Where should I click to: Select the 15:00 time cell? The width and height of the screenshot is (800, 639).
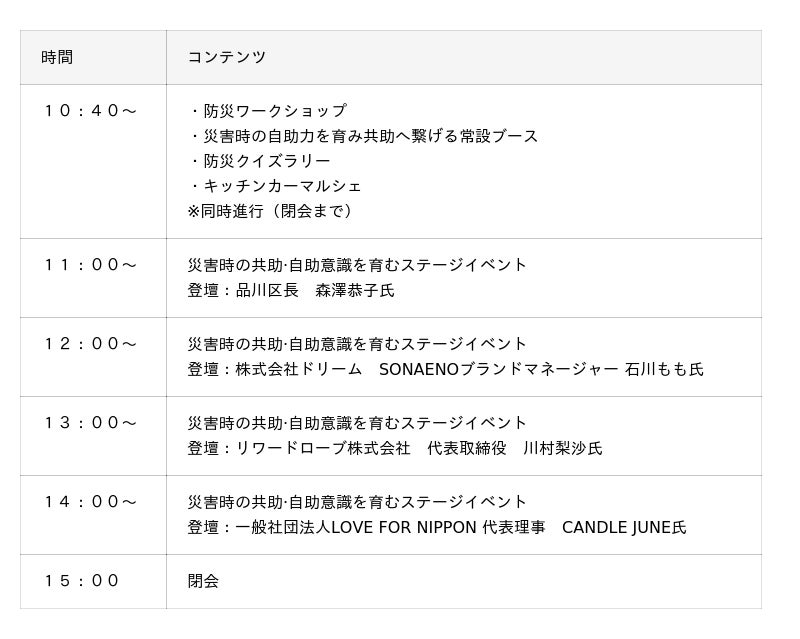81,581
